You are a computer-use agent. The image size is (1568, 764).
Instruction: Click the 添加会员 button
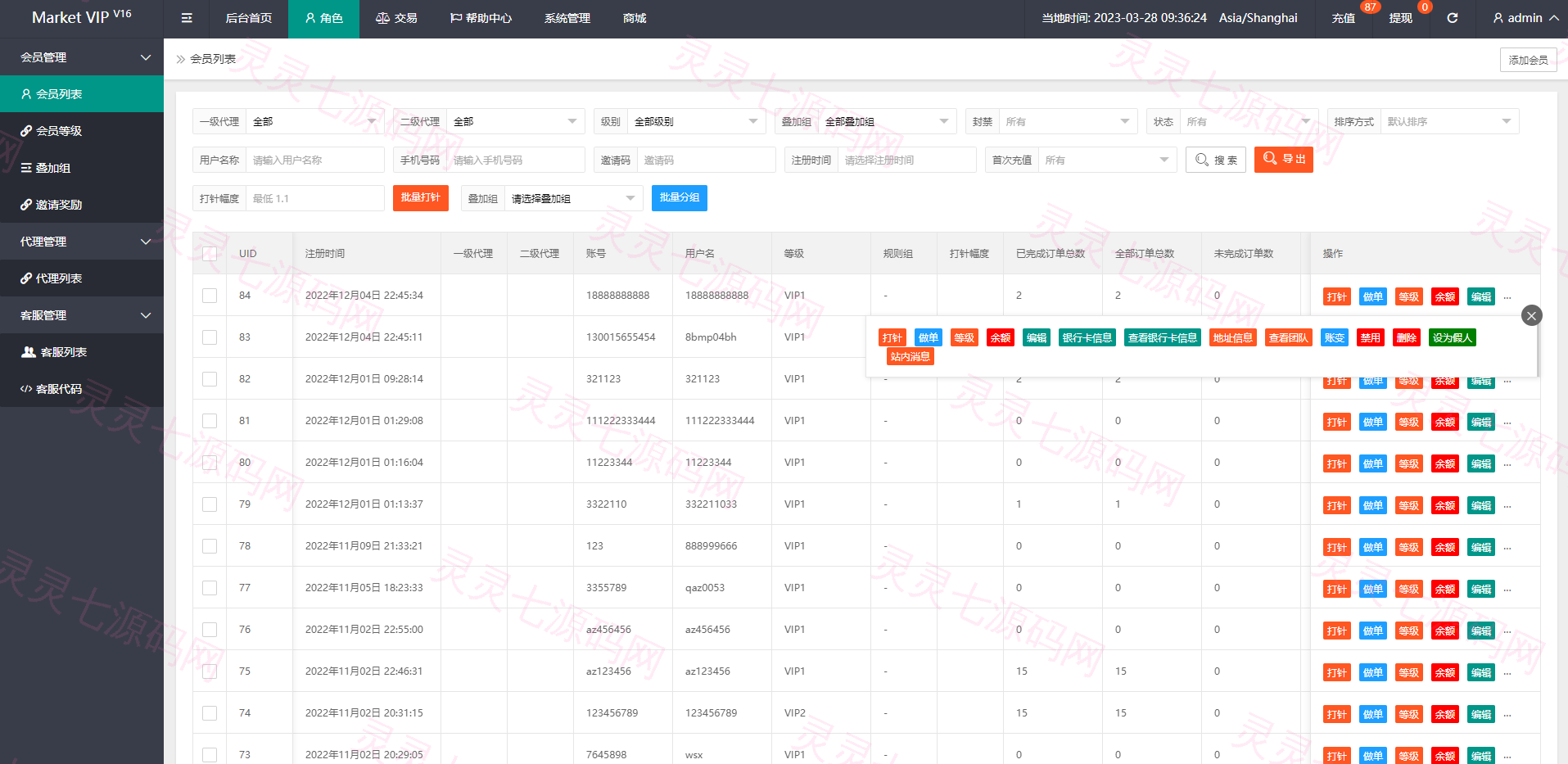click(x=1529, y=60)
